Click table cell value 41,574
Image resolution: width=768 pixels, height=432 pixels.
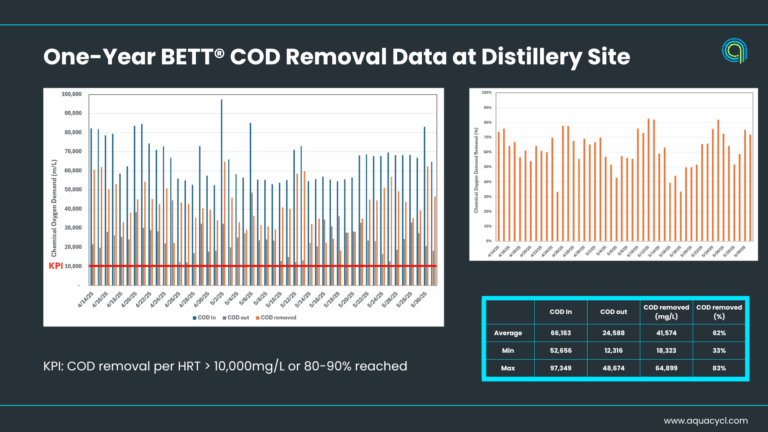(x=666, y=333)
